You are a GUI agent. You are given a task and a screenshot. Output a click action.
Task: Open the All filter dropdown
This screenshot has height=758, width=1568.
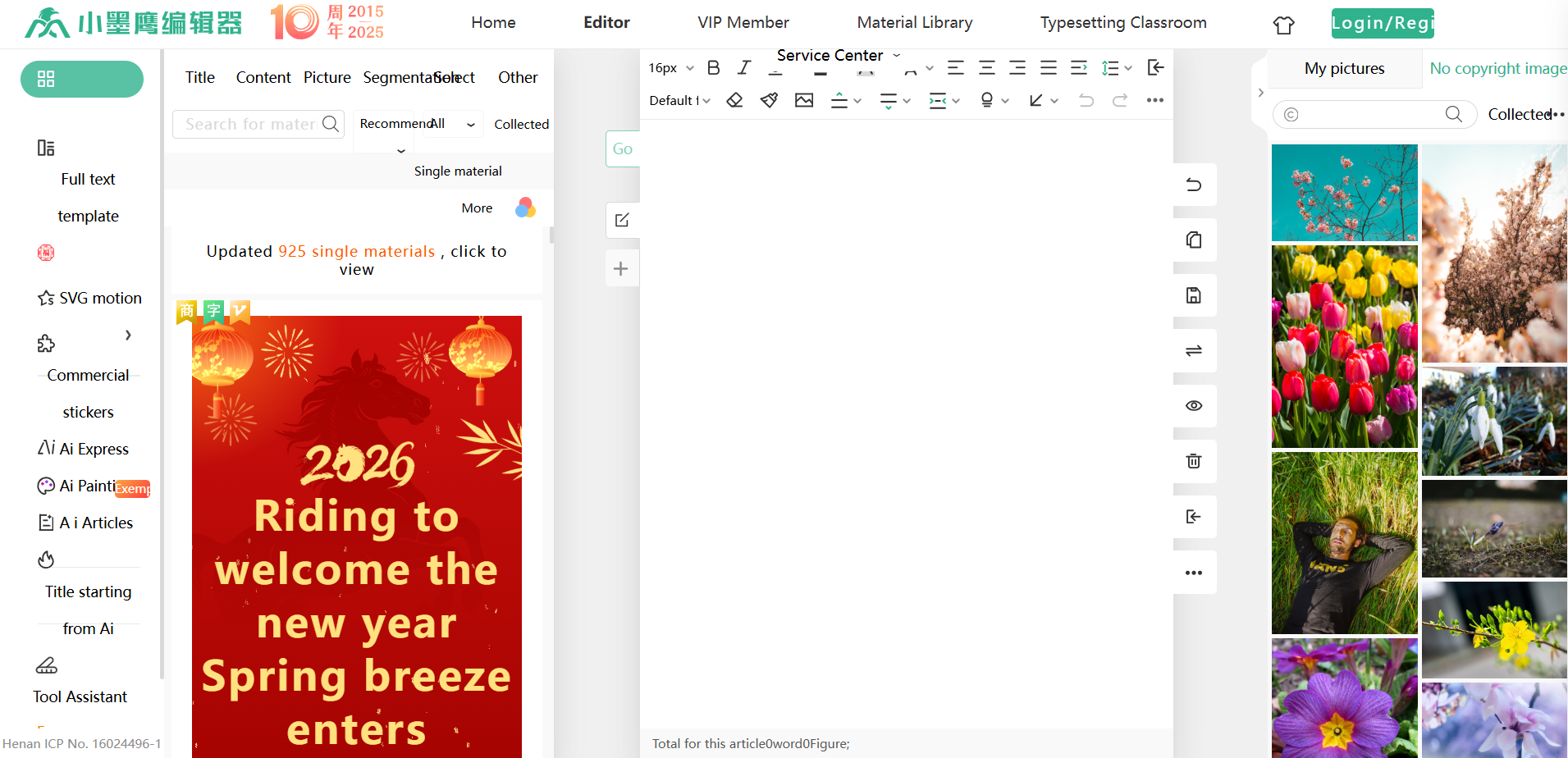453,124
